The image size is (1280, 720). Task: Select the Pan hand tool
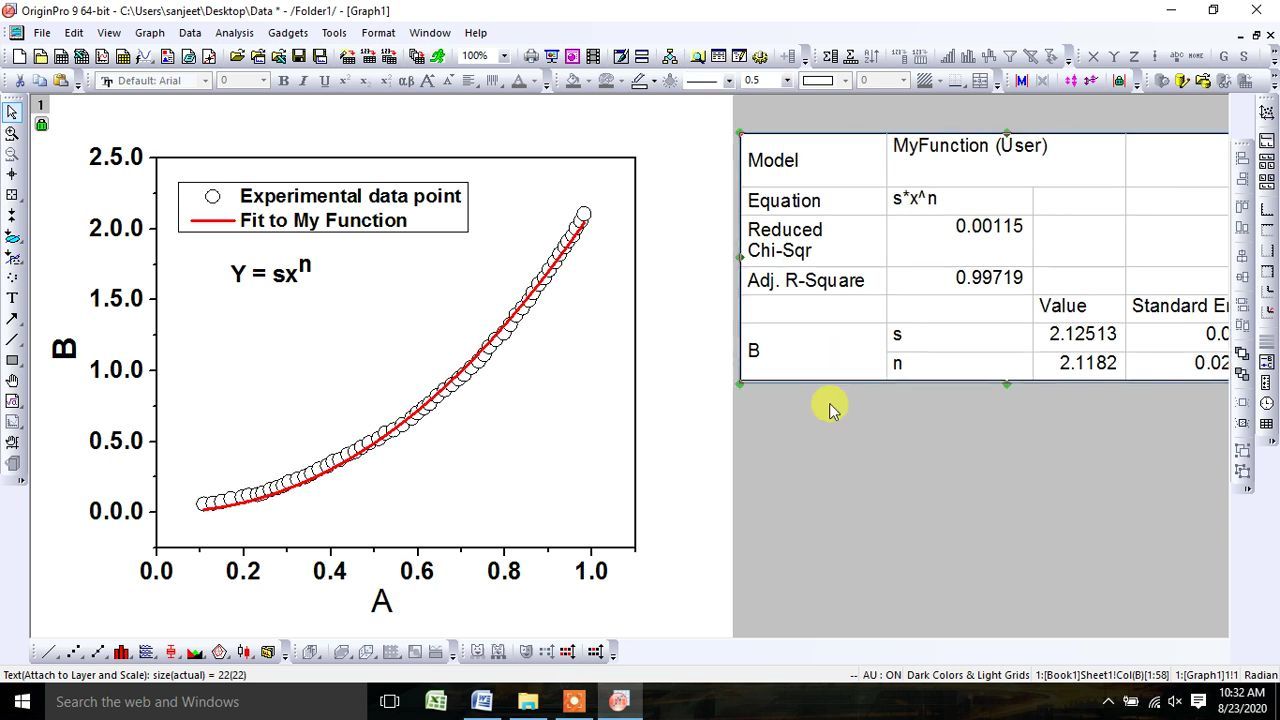pos(12,380)
